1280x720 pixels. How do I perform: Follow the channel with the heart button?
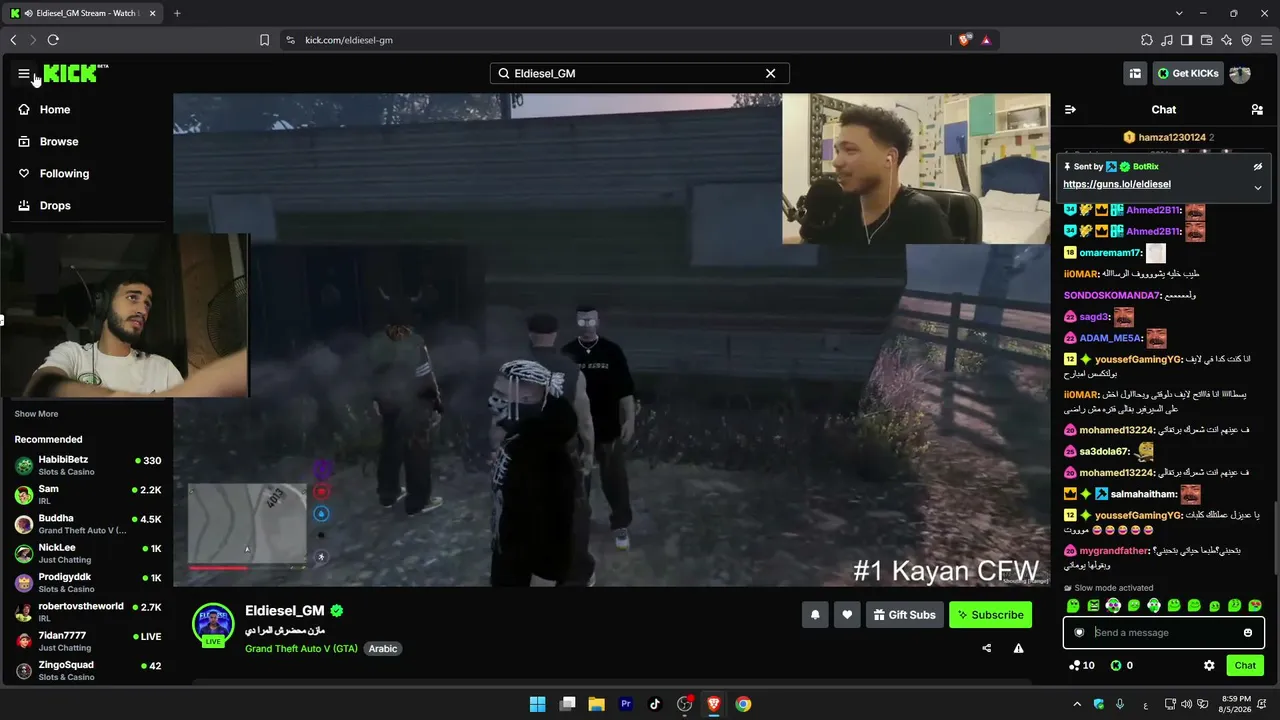tap(847, 615)
